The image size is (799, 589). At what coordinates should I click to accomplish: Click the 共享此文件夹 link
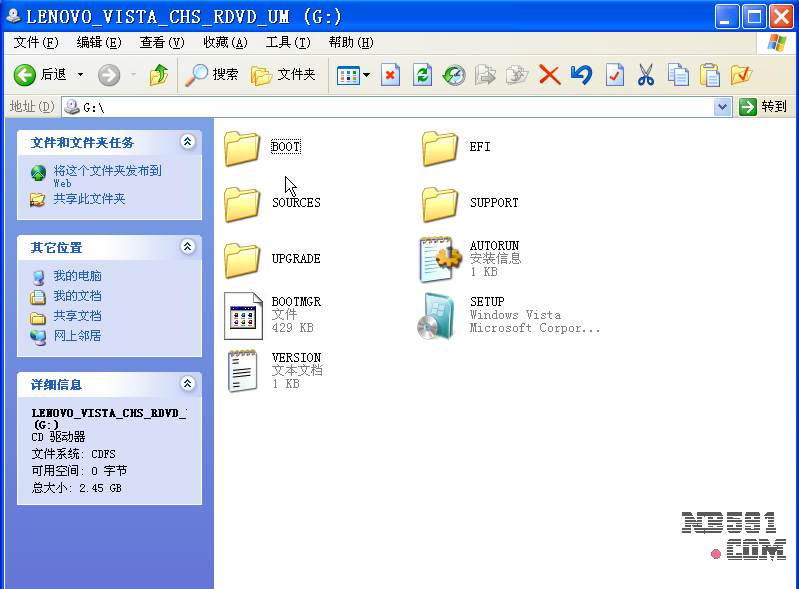point(89,199)
